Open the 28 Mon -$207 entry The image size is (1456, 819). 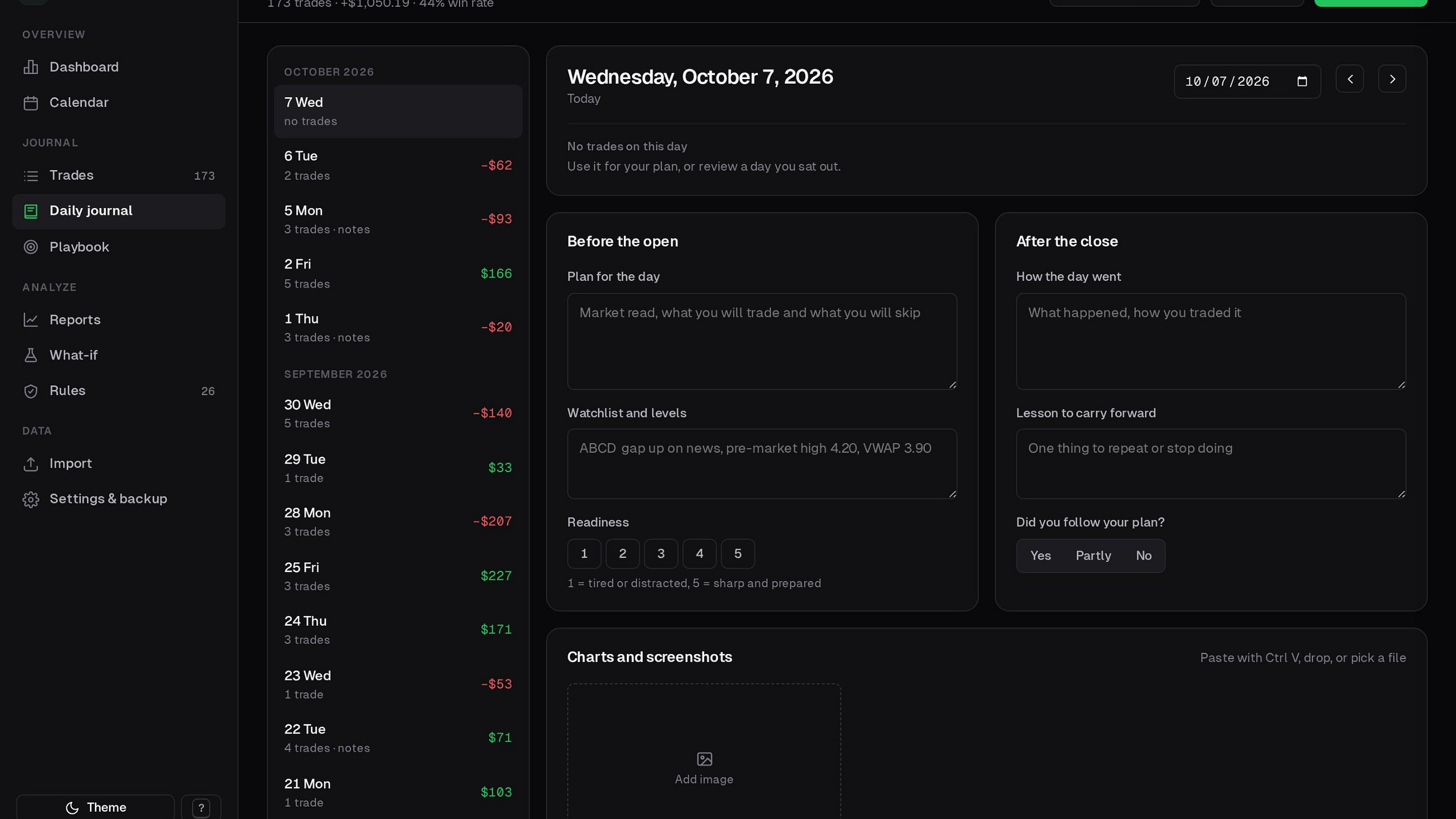pos(398,522)
